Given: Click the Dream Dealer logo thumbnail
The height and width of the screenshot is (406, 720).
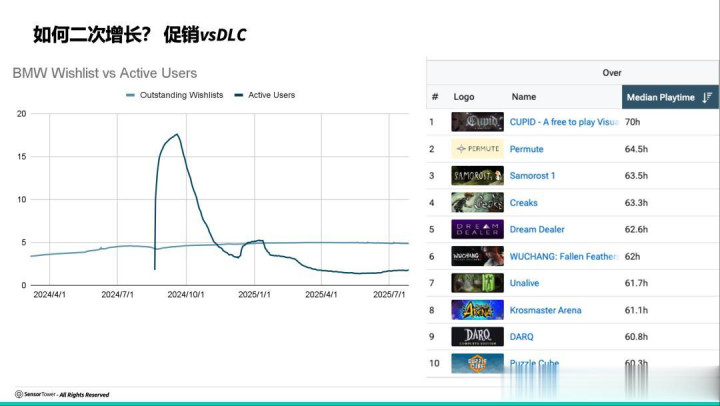Looking at the screenshot, I should point(477,229).
